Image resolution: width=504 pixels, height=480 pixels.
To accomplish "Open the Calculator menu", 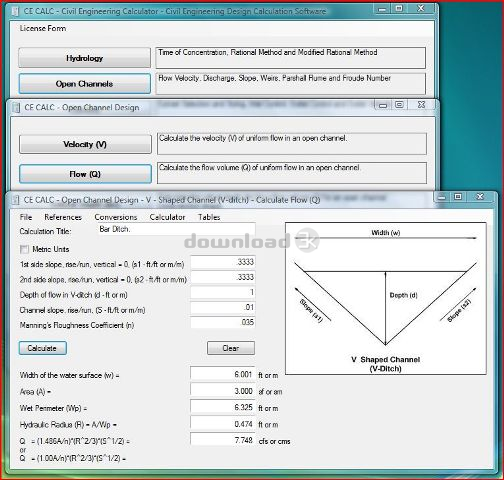I will click(x=167, y=217).
